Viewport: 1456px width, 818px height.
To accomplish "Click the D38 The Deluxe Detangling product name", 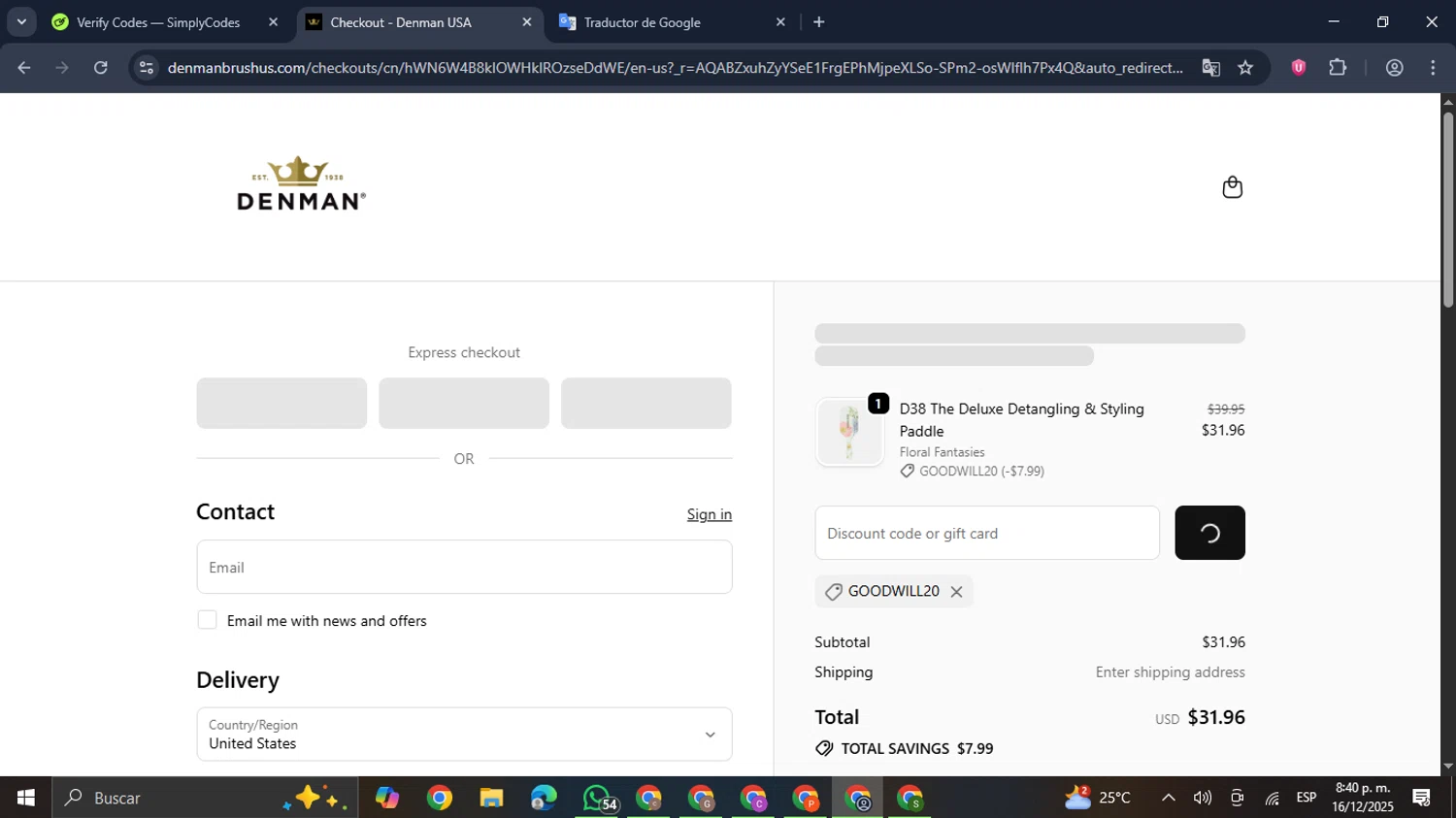I will 1021,419.
